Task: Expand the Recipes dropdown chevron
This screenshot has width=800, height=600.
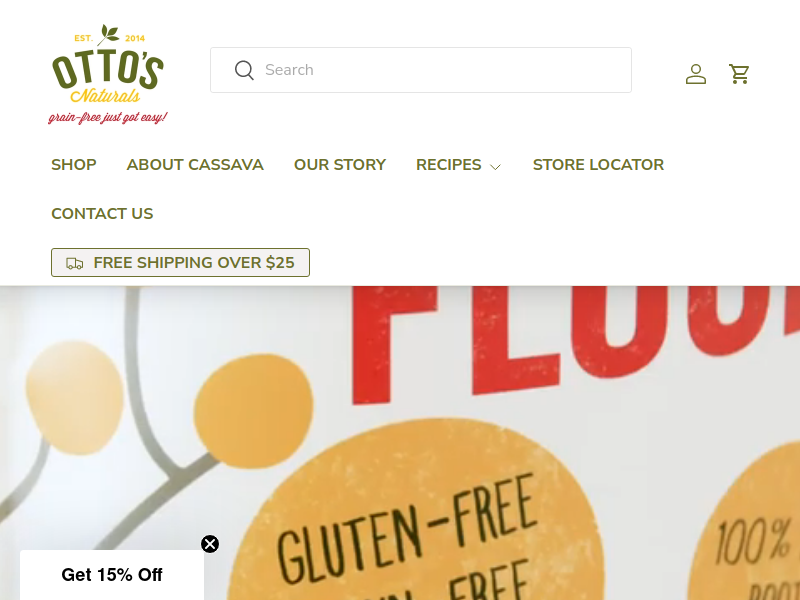Action: [495, 166]
